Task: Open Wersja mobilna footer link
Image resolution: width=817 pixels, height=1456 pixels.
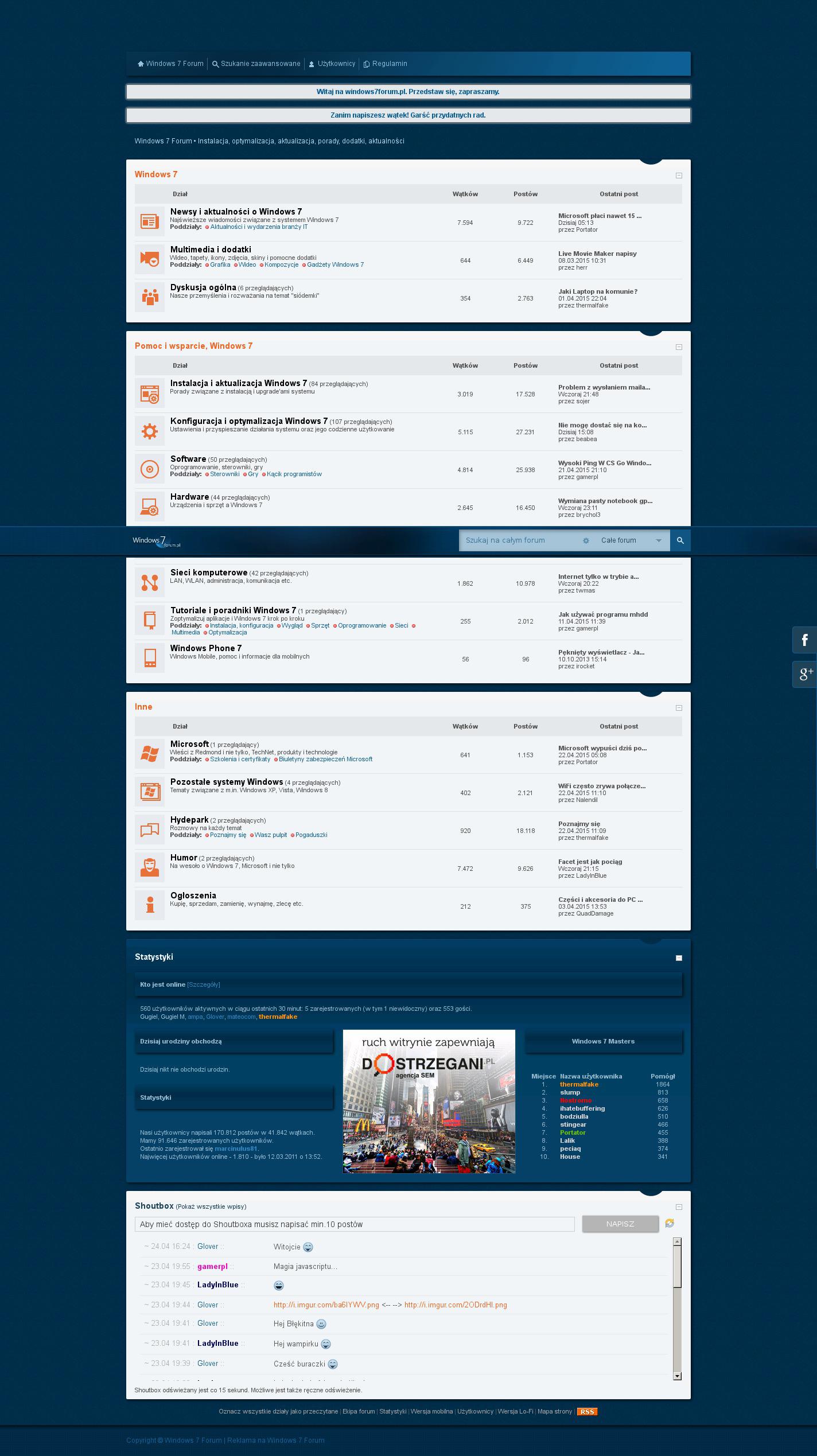Action: pyautogui.click(x=431, y=1412)
